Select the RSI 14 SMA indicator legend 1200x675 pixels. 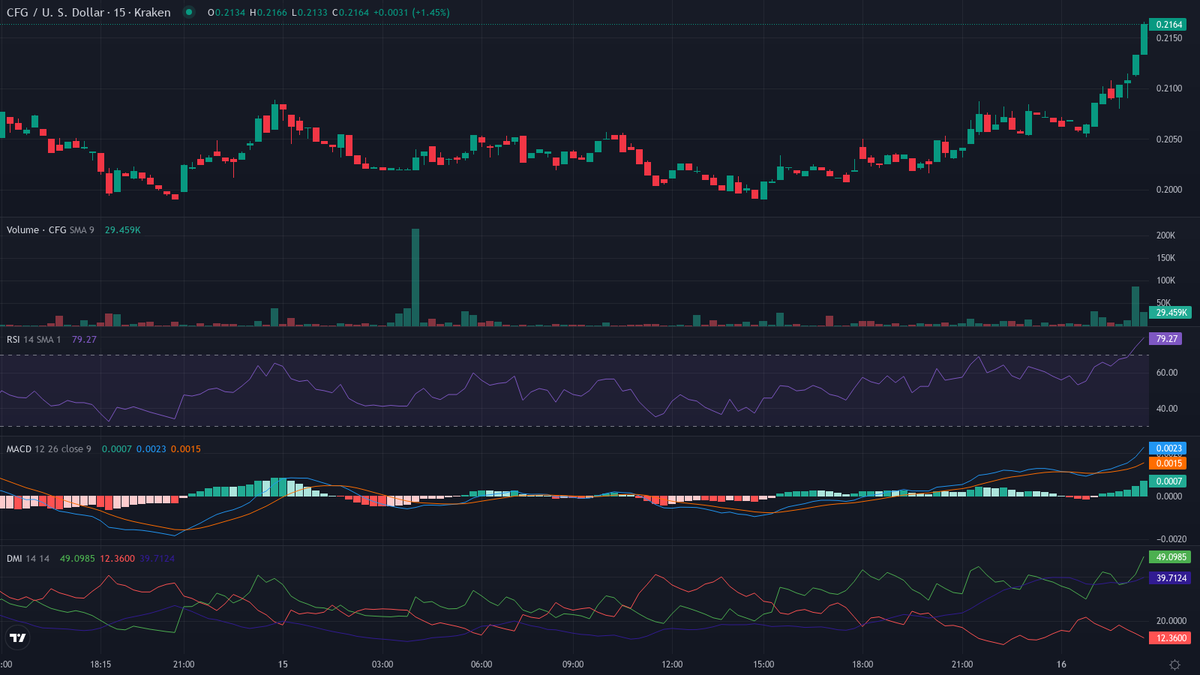[35, 340]
